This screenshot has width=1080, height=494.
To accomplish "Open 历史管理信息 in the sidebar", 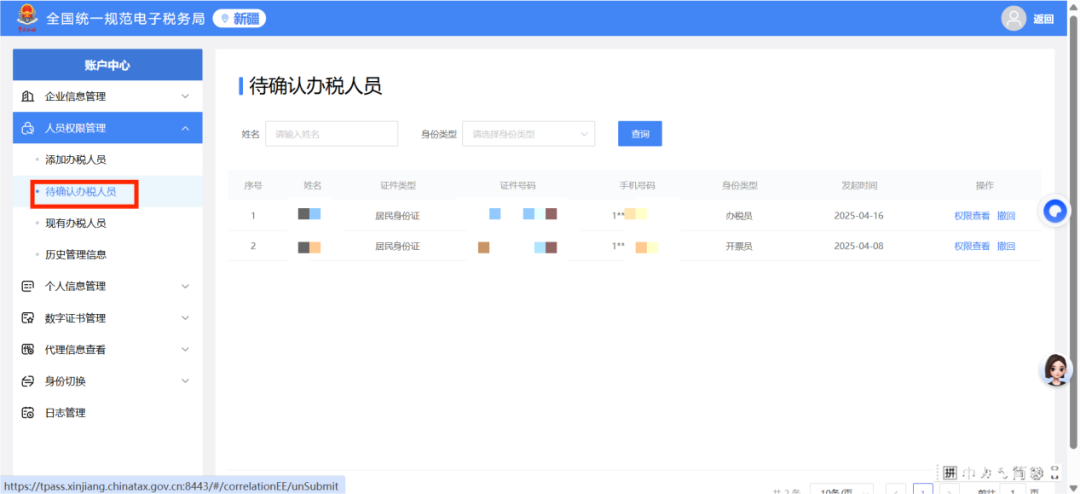I will pyautogui.click(x=76, y=255).
